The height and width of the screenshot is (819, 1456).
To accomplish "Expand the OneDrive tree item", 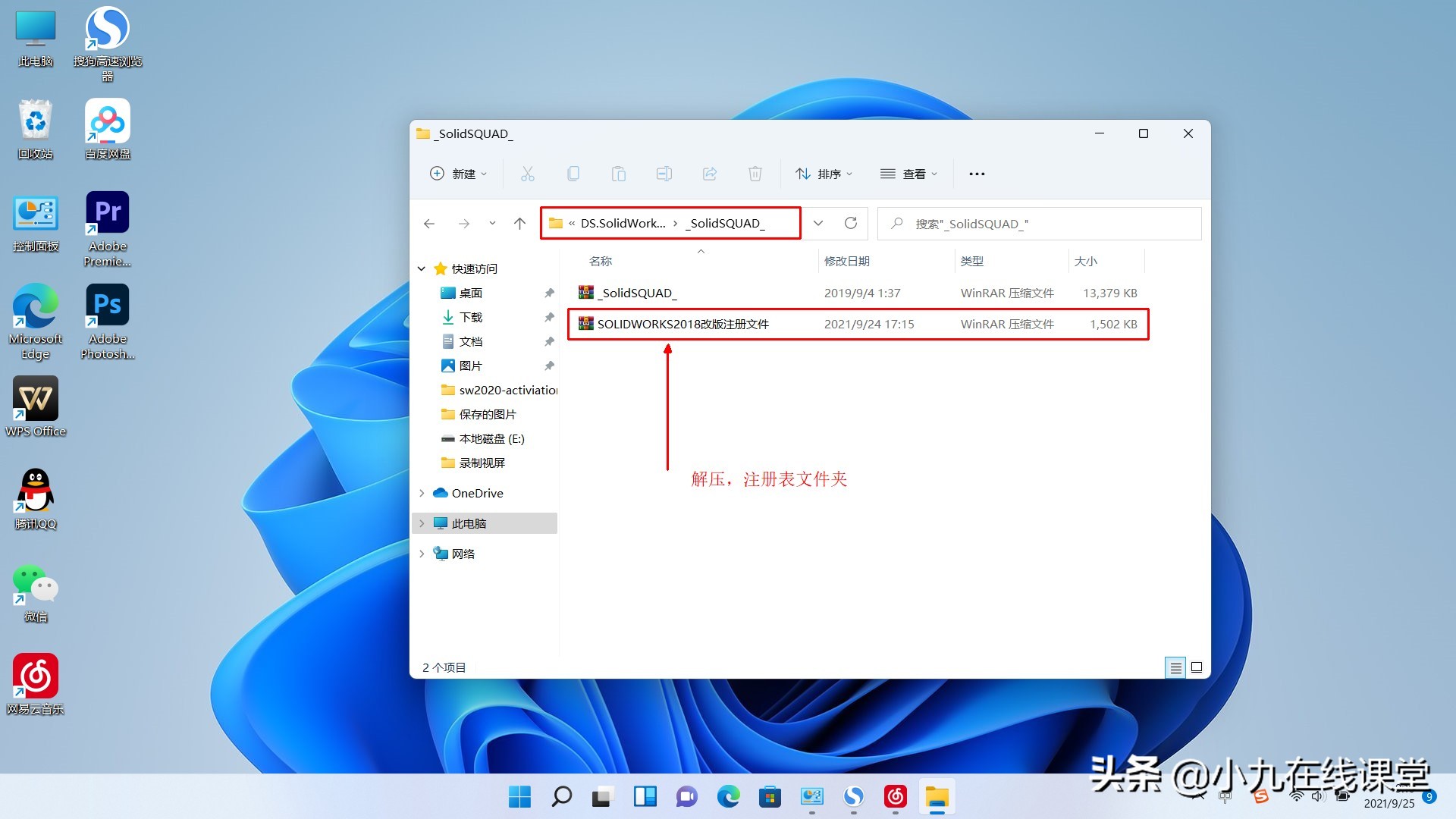I will pyautogui.click(x=422, y=492).
